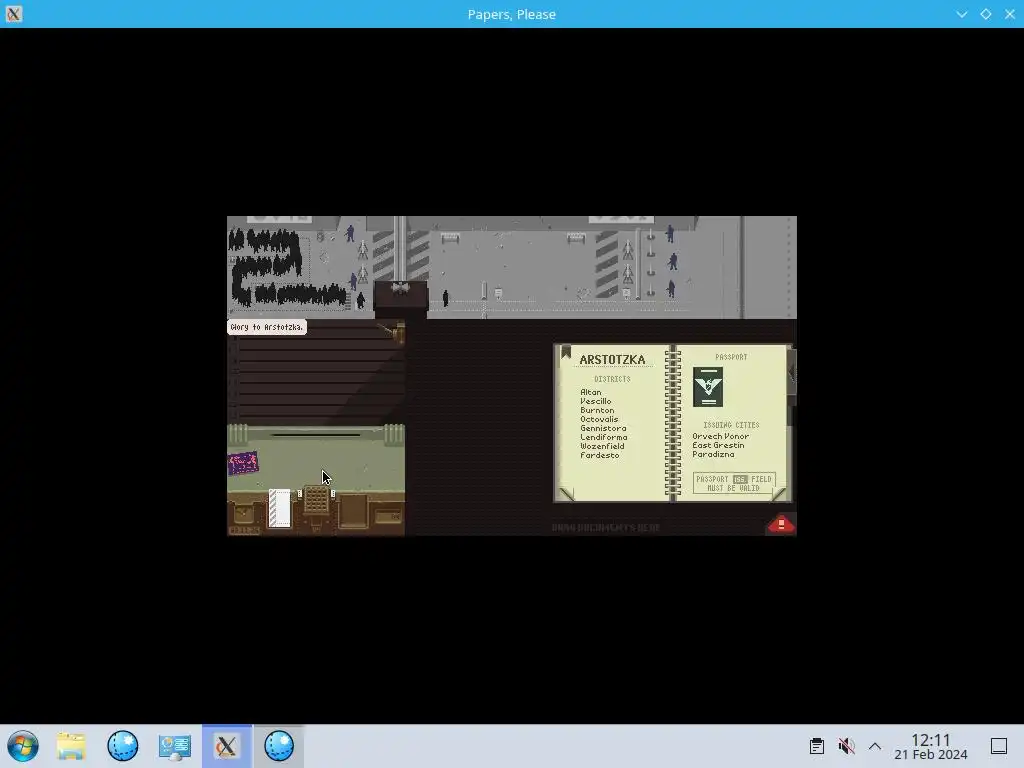Click the Altan district entry
Image resolution: width=1024 pixels, height=768 pixels.
pos(590,392)
